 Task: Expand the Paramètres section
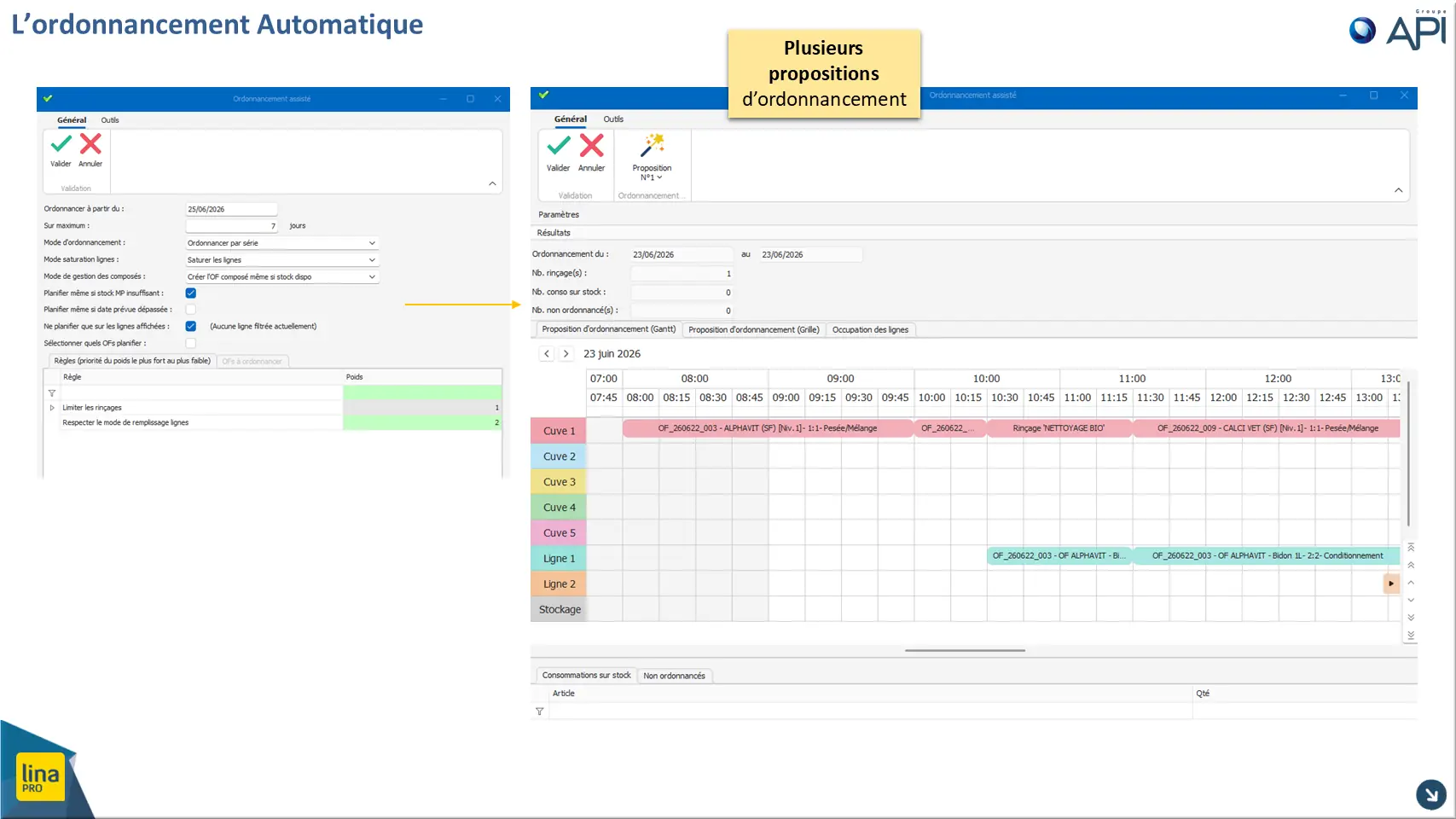559,215
